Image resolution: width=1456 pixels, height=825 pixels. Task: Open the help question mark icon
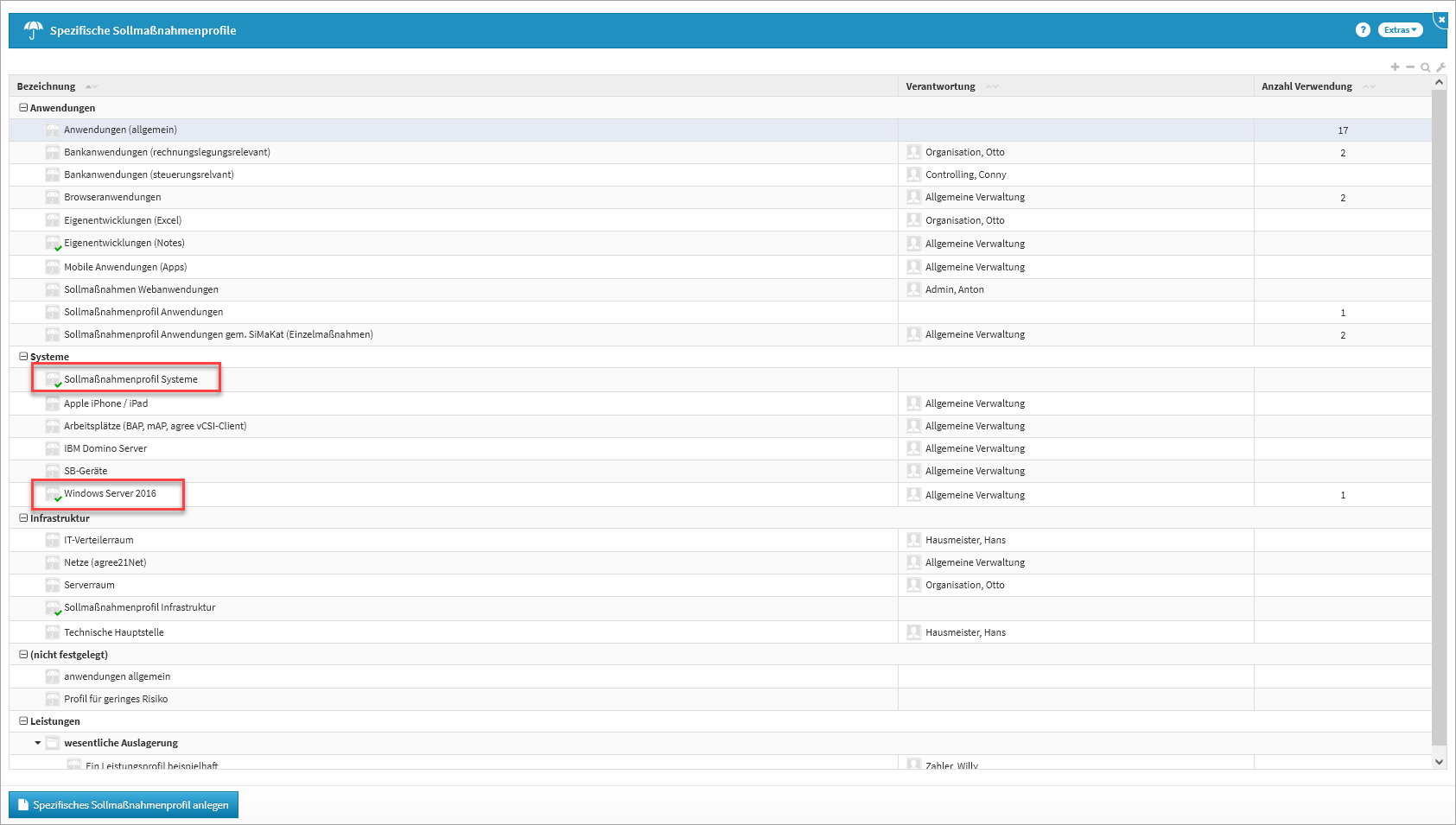pos(1363,30)
